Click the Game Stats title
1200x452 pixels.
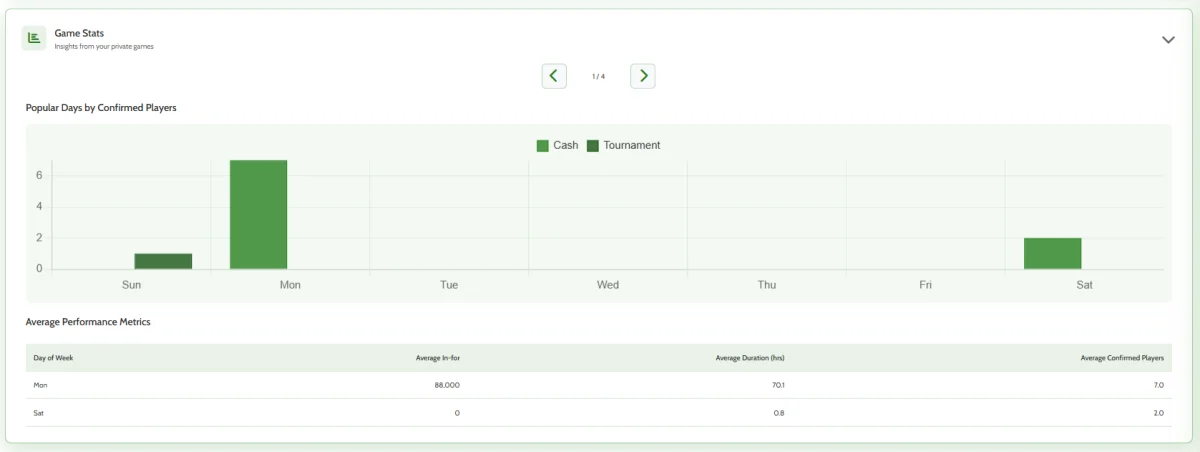[79, 33]
